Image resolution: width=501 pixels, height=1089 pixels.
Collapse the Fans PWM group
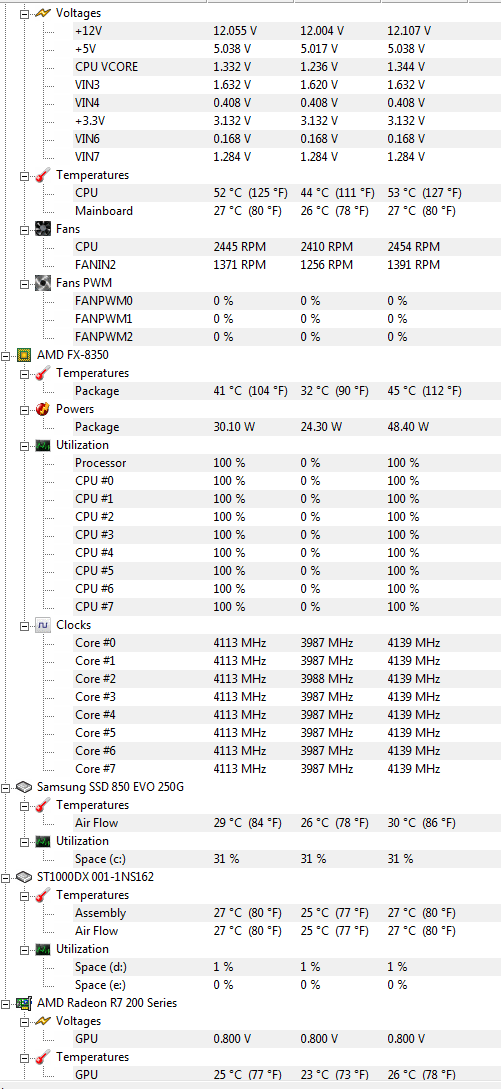pos(25,283)
